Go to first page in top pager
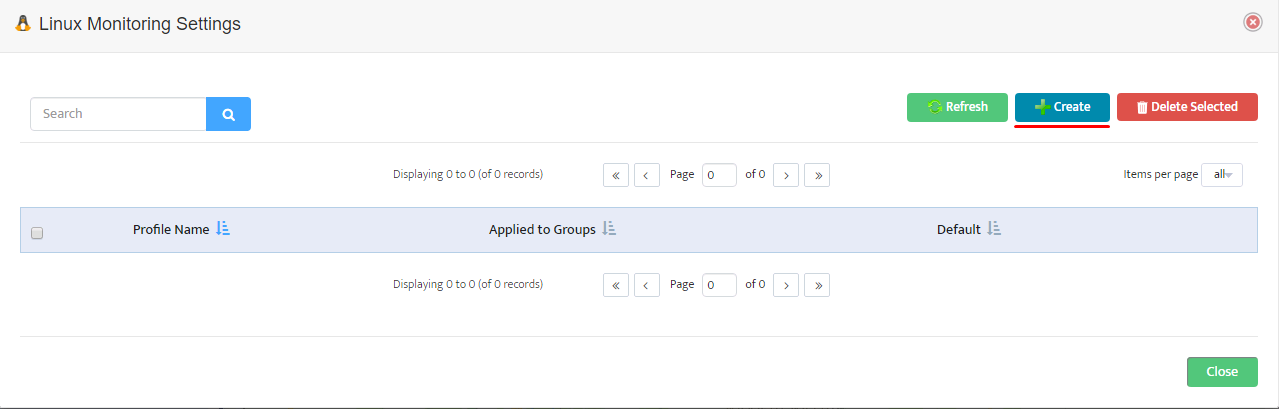 click(x=615, y=175)
